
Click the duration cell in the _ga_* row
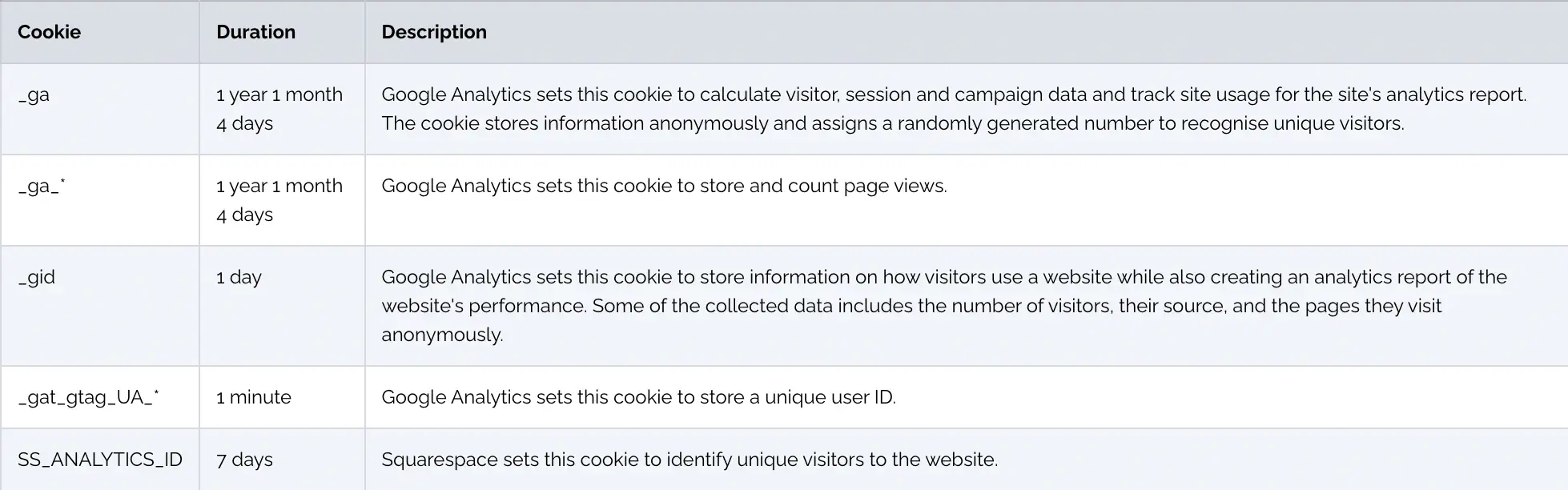click(x=279, y=200)
